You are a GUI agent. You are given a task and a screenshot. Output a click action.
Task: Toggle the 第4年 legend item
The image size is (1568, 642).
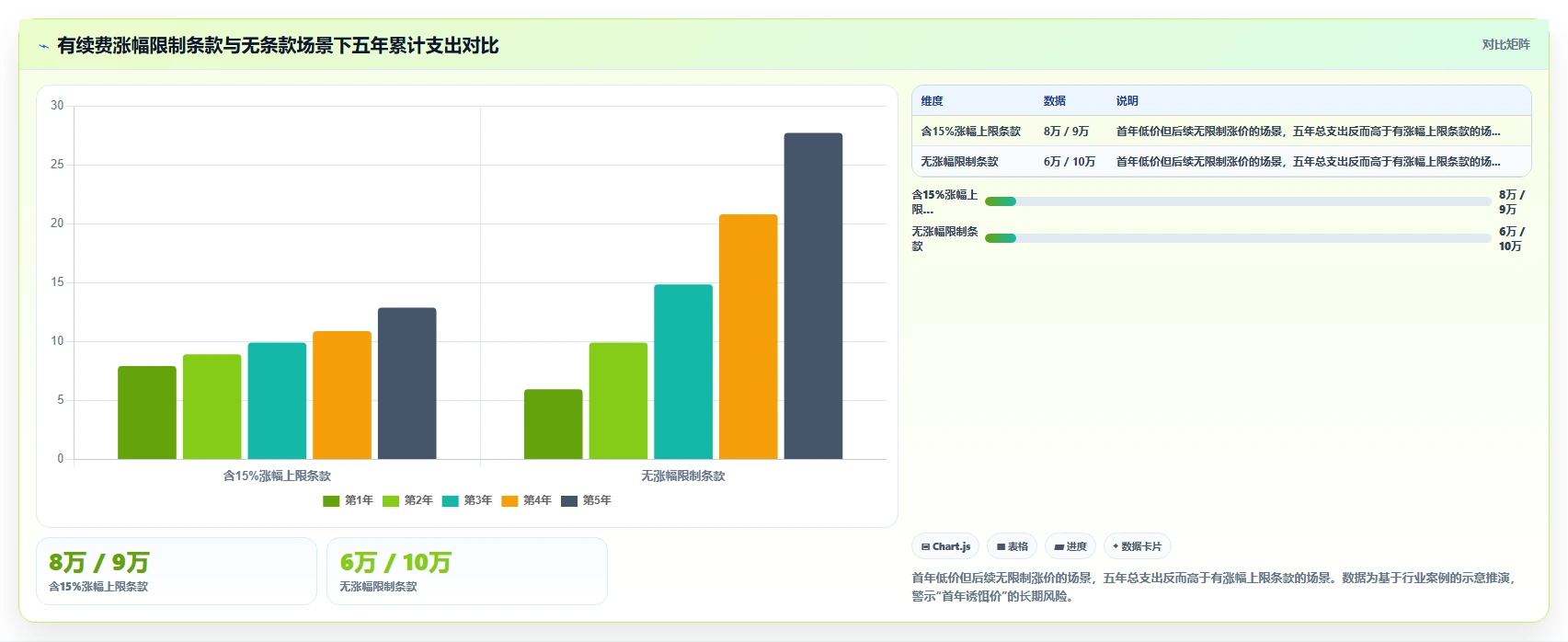526,500
